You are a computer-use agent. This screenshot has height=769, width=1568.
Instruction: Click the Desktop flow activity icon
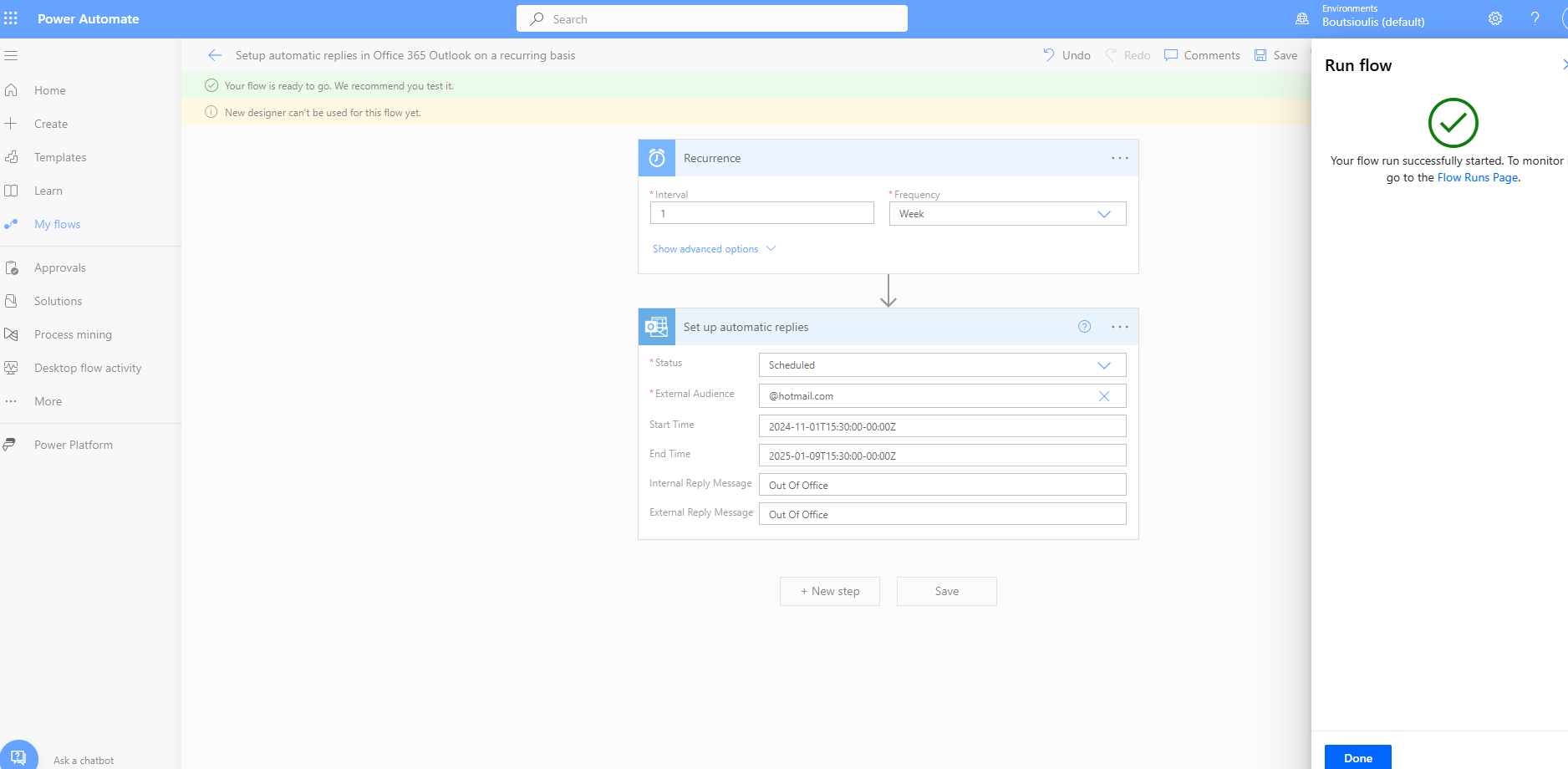pyautogui.click(x=11, y=368)
